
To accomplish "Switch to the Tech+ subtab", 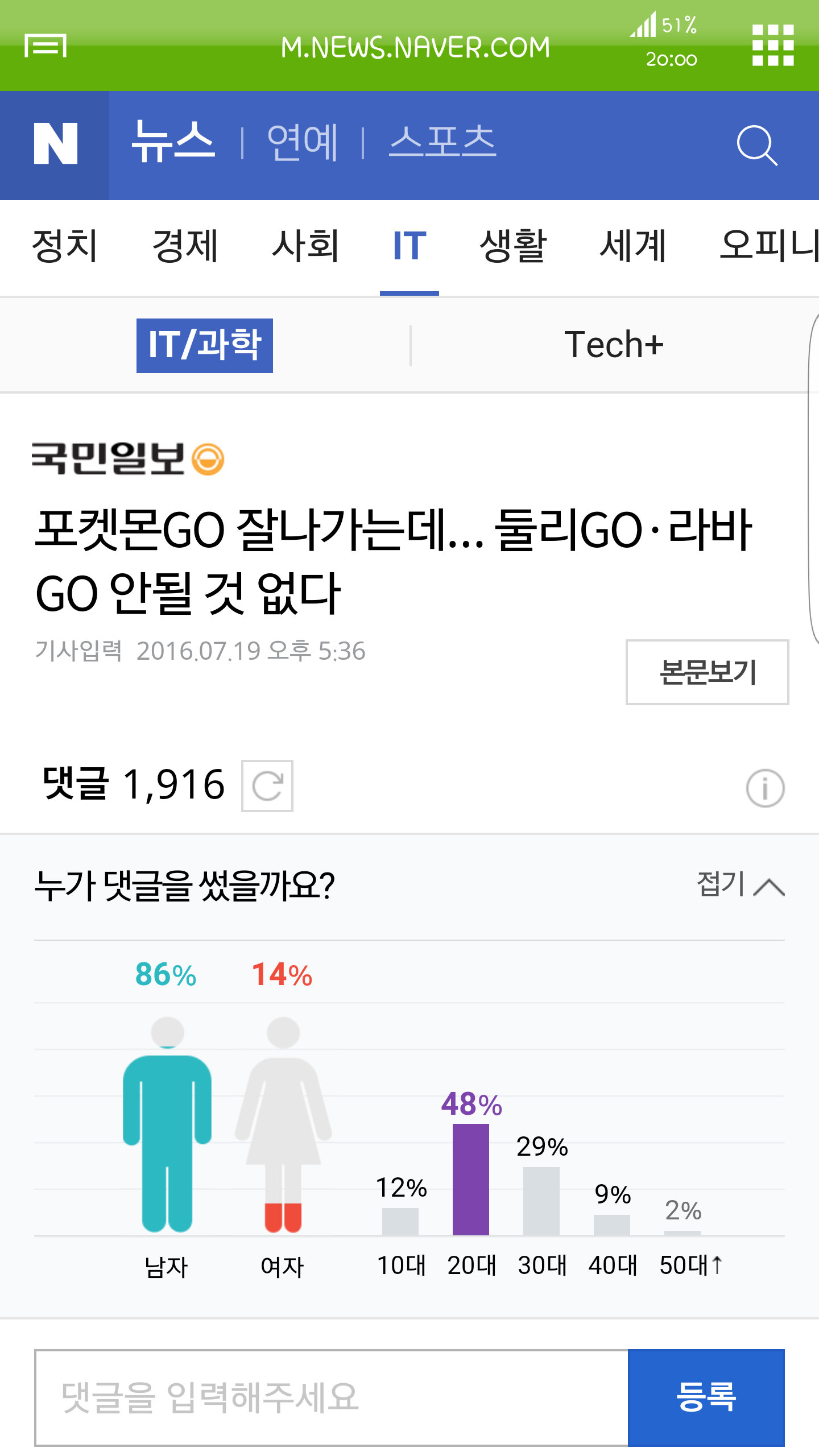I will point(614,345).
